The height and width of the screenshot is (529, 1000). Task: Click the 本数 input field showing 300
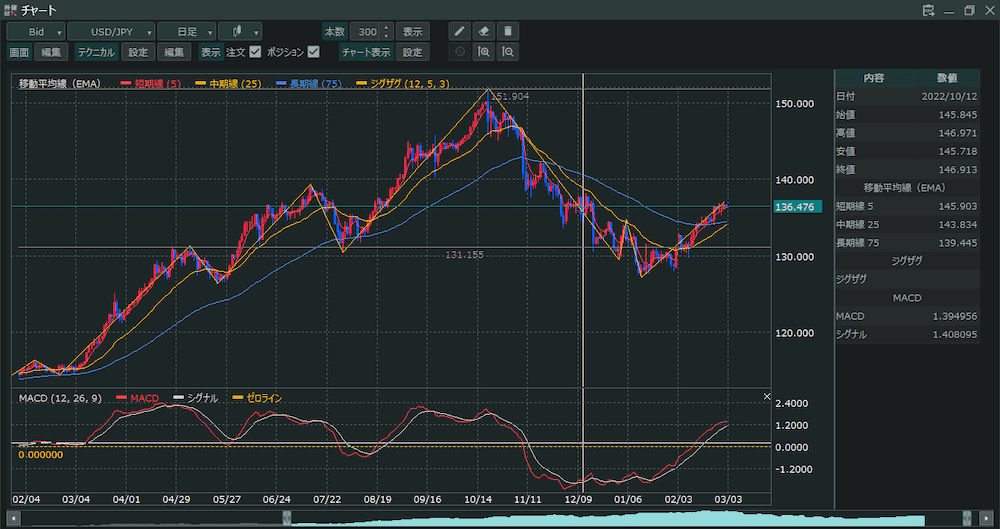click(366, 31)
